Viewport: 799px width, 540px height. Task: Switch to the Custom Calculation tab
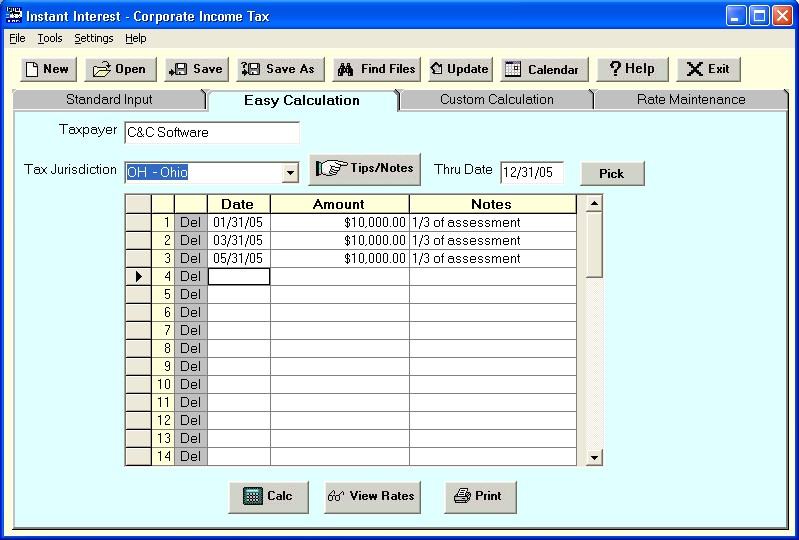coord(496,100)
